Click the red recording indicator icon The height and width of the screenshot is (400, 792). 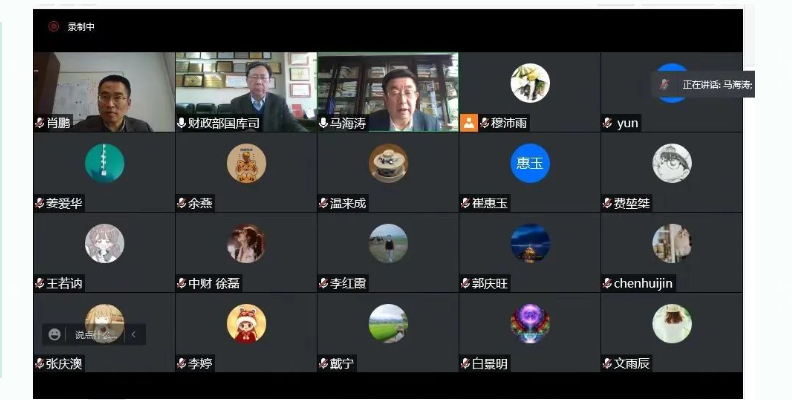pyautogui.click(x=54, y=27)
